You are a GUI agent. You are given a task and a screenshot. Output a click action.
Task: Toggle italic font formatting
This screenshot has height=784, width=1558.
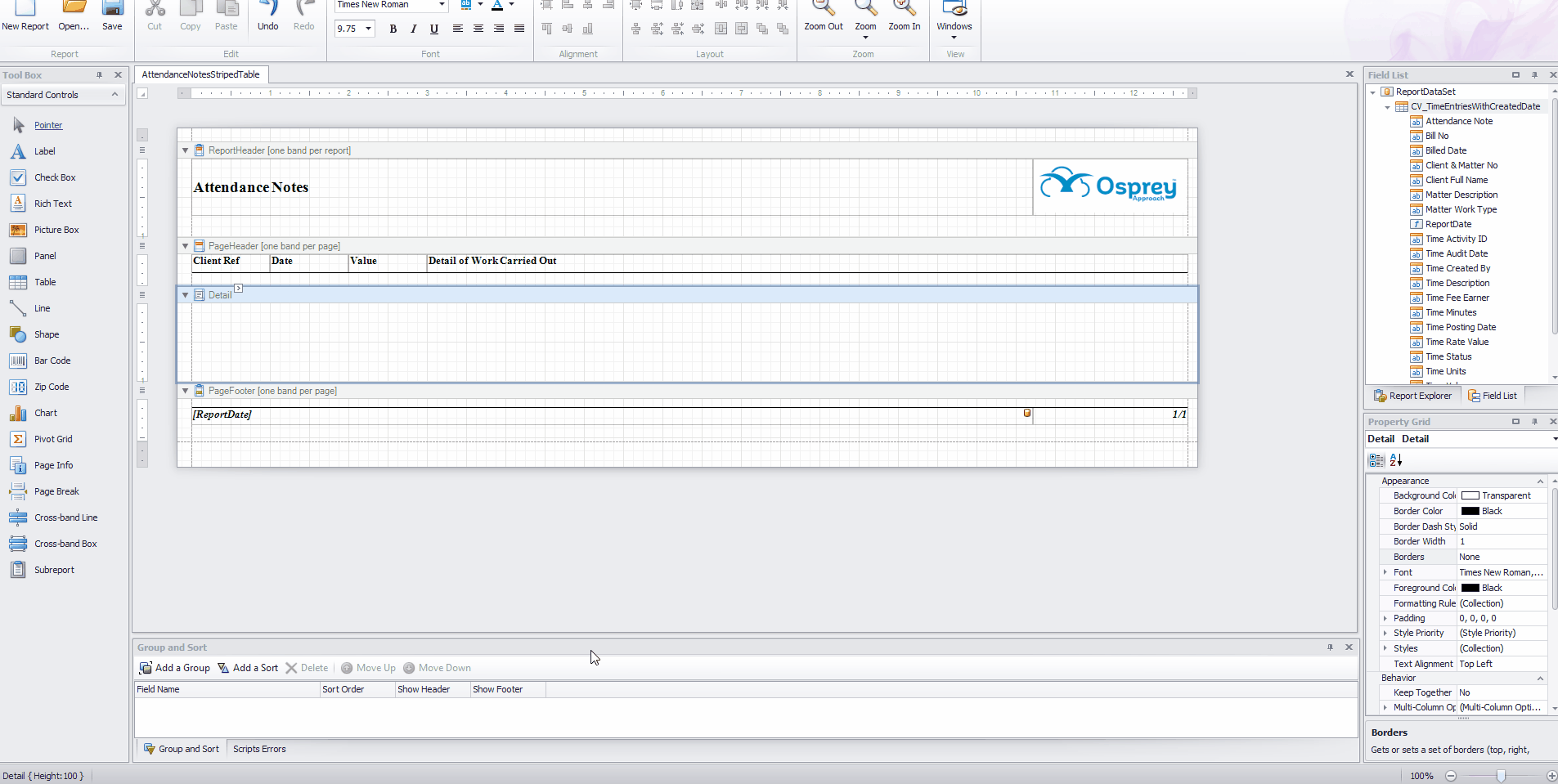pyautogui.click(x=414, y=29)
